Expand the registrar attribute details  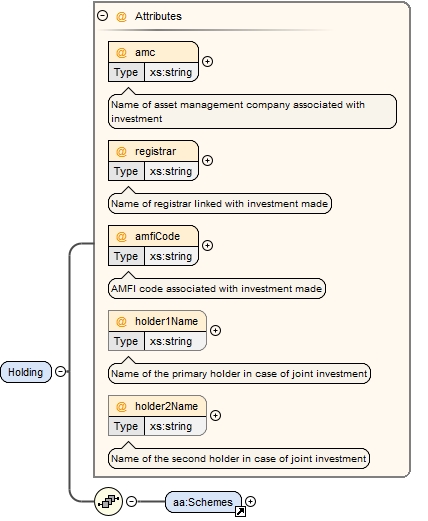pyautogui.click(x=207, y=160)
